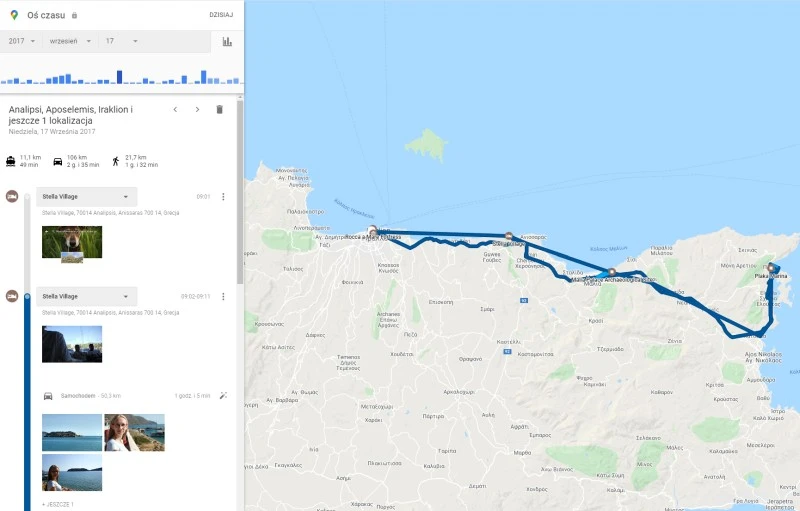Open the bar chart statistics icon
800x511 pixels.
click(227, 42)
